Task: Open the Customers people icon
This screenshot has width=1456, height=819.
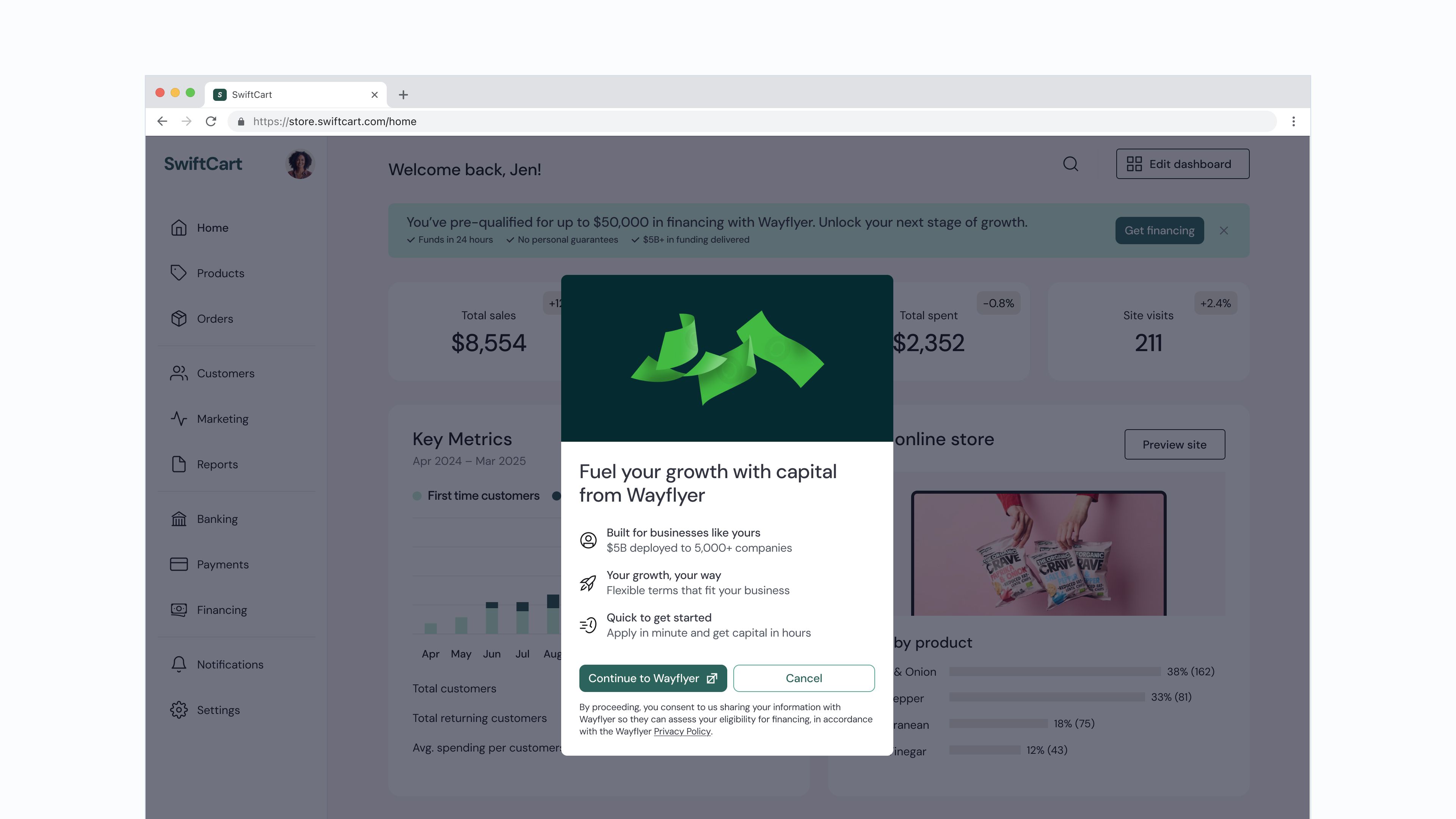Action: (179, 373)
